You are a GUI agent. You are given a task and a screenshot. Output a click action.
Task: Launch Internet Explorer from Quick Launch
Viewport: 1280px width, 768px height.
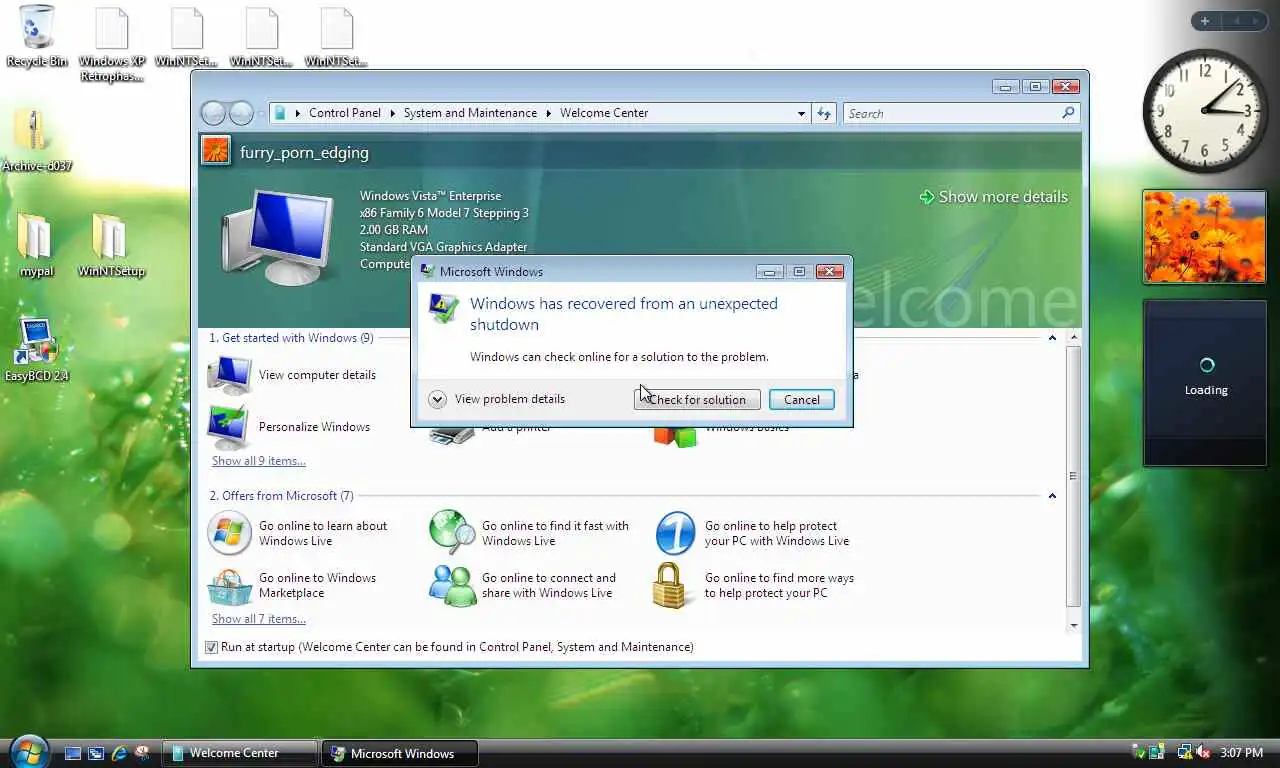119,753
